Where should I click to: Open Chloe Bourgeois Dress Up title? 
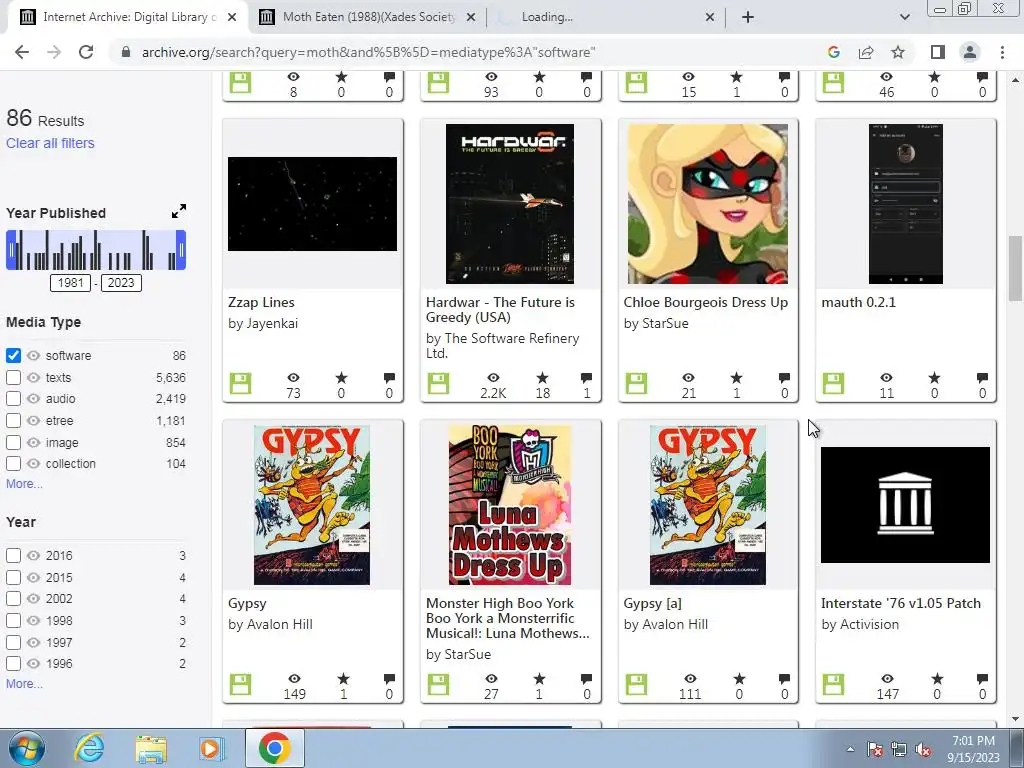point(705,302)
